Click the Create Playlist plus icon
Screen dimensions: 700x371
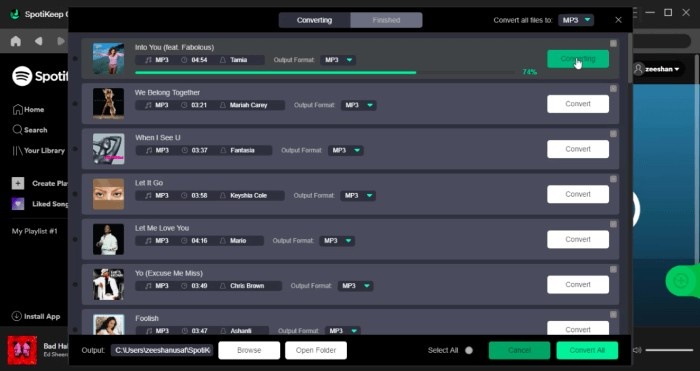pyautogui.click(x=18, y=183)
